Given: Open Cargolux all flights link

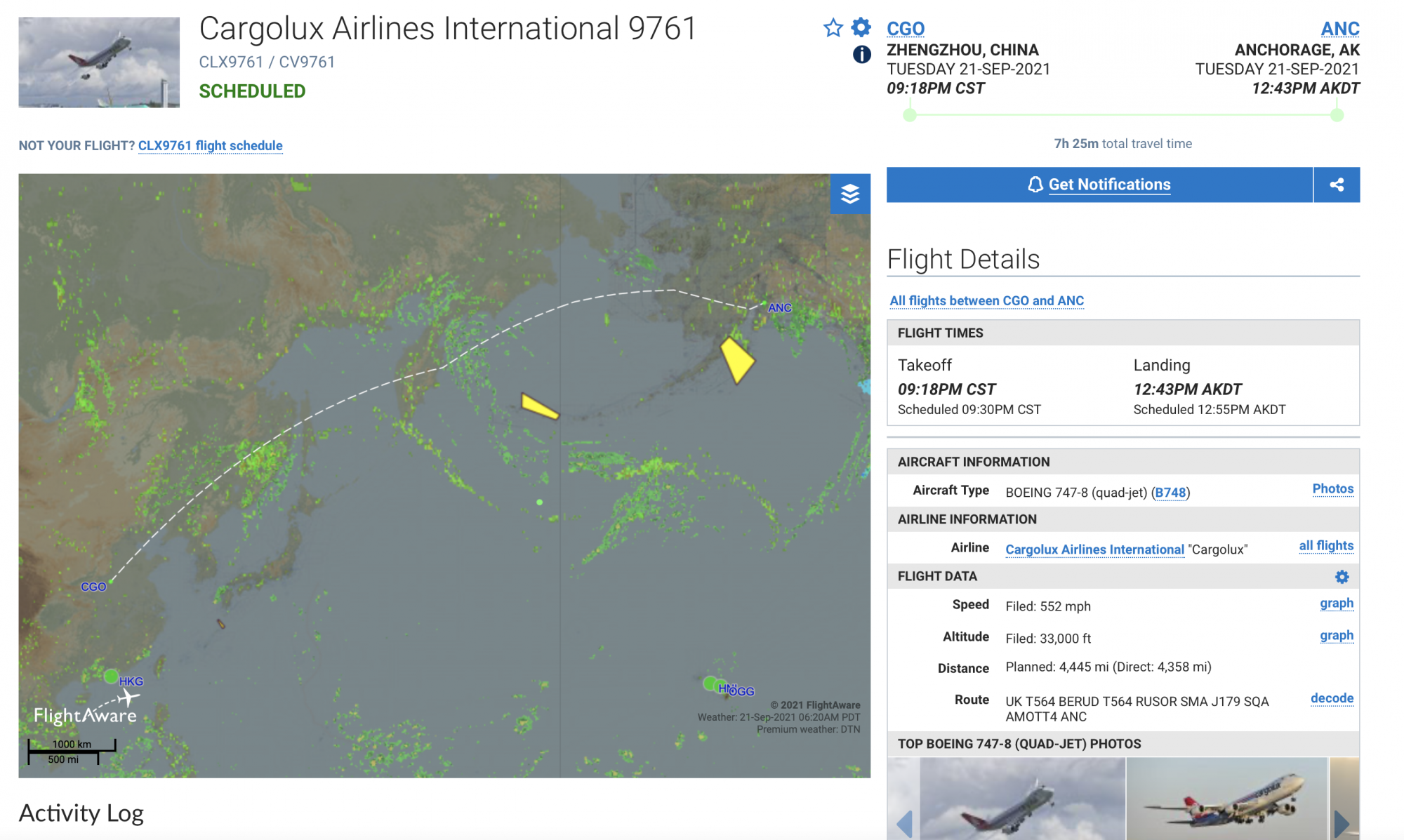Looking at the screenshot, I should pos(1325,545).
